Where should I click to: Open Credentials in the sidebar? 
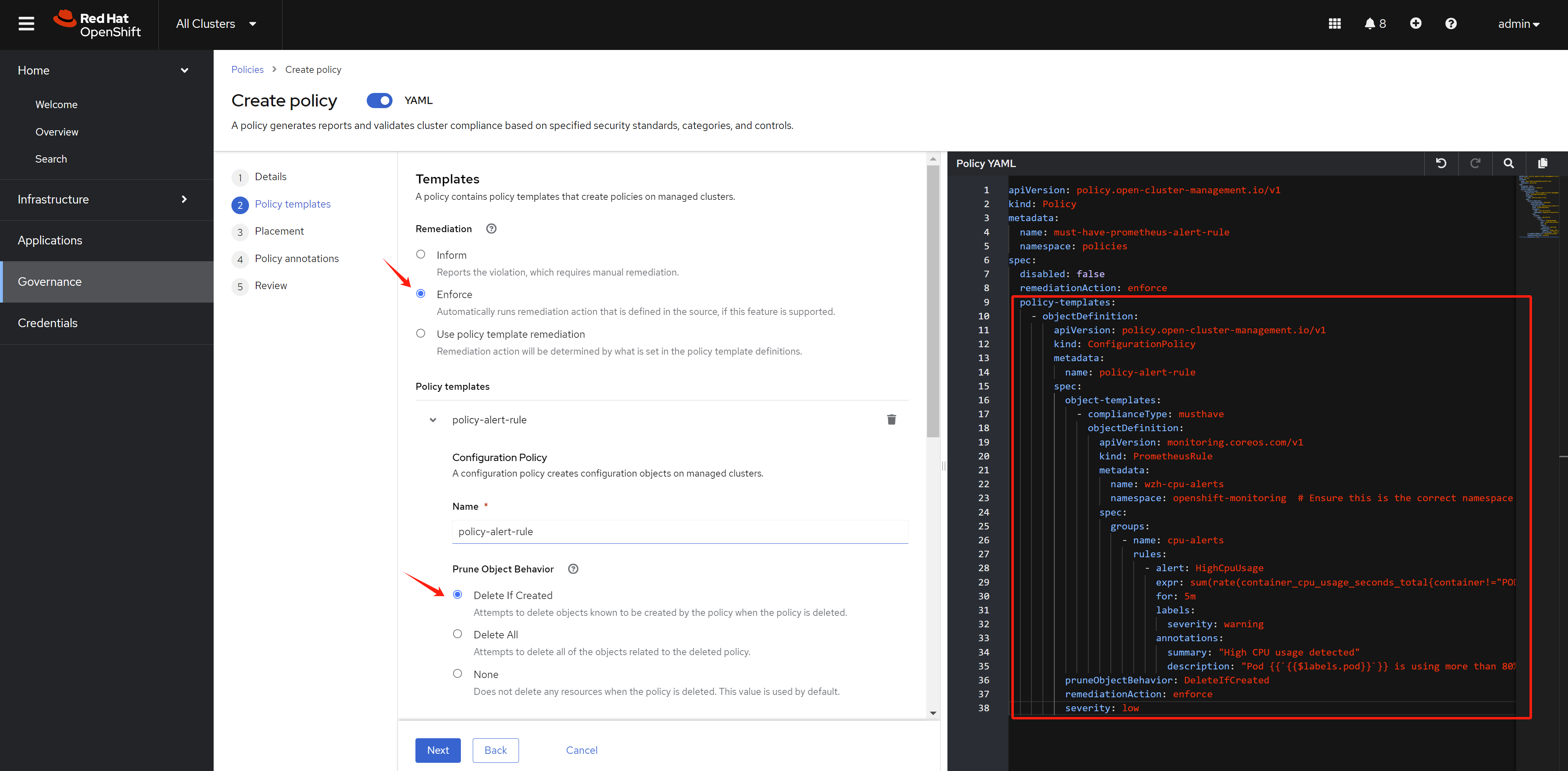click(47, 323)
